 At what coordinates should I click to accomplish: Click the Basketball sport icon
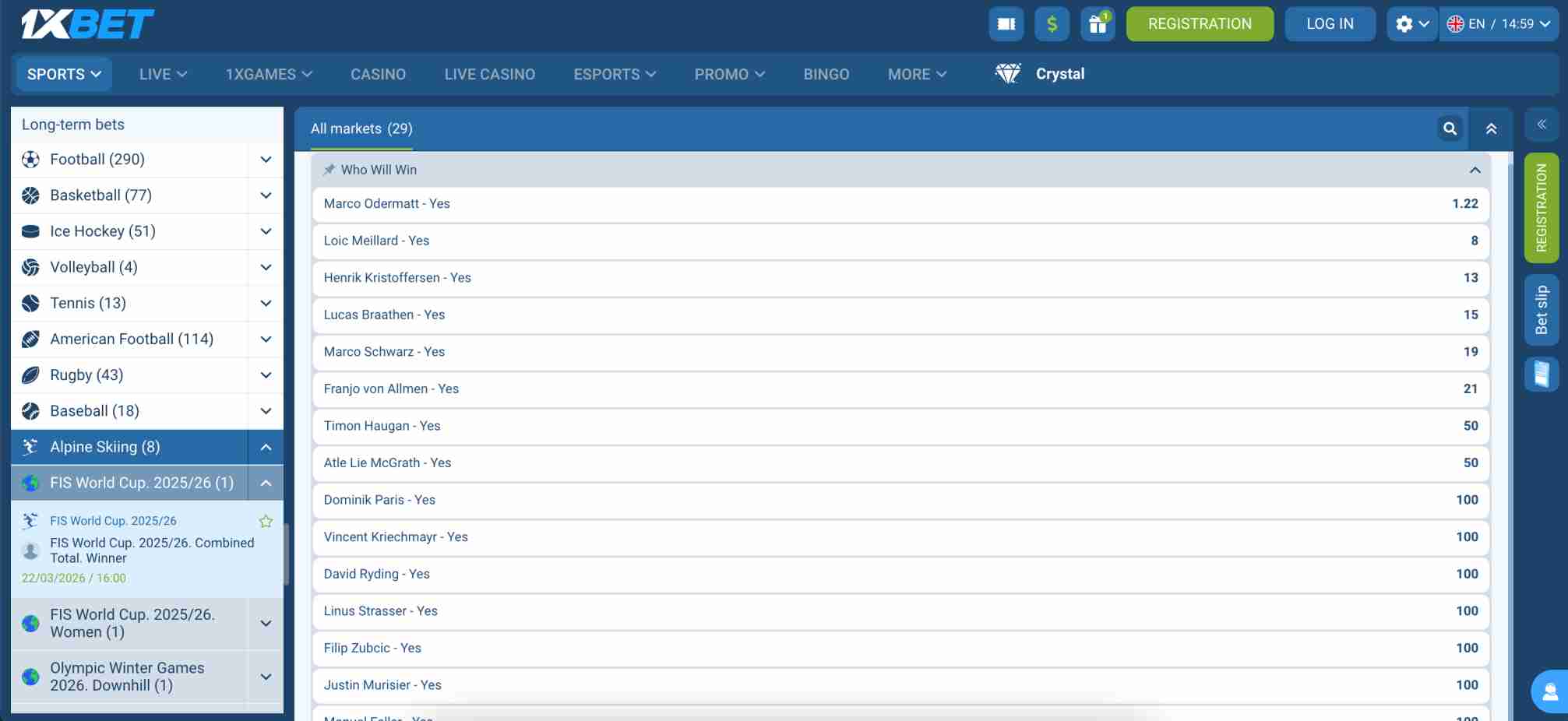coord(30,195)
